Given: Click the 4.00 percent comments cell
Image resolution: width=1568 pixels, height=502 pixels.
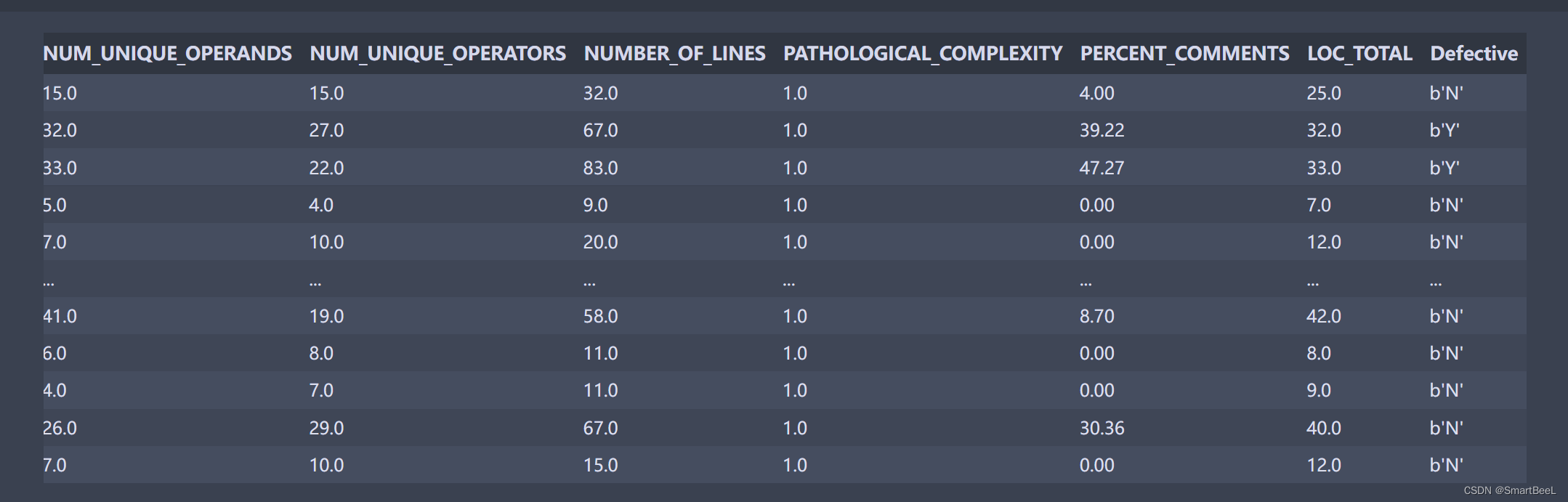Looking at the screenshot, I should (1096, 93).
